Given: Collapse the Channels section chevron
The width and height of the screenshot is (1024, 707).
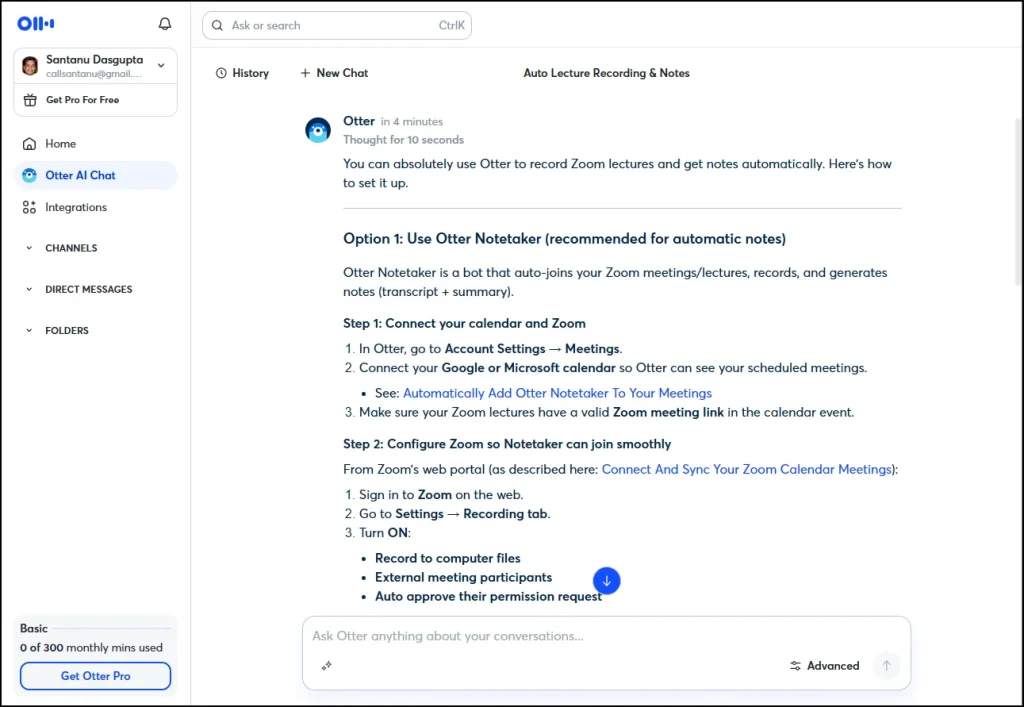Looking at the screenshot, I should [x=29, y=248].
